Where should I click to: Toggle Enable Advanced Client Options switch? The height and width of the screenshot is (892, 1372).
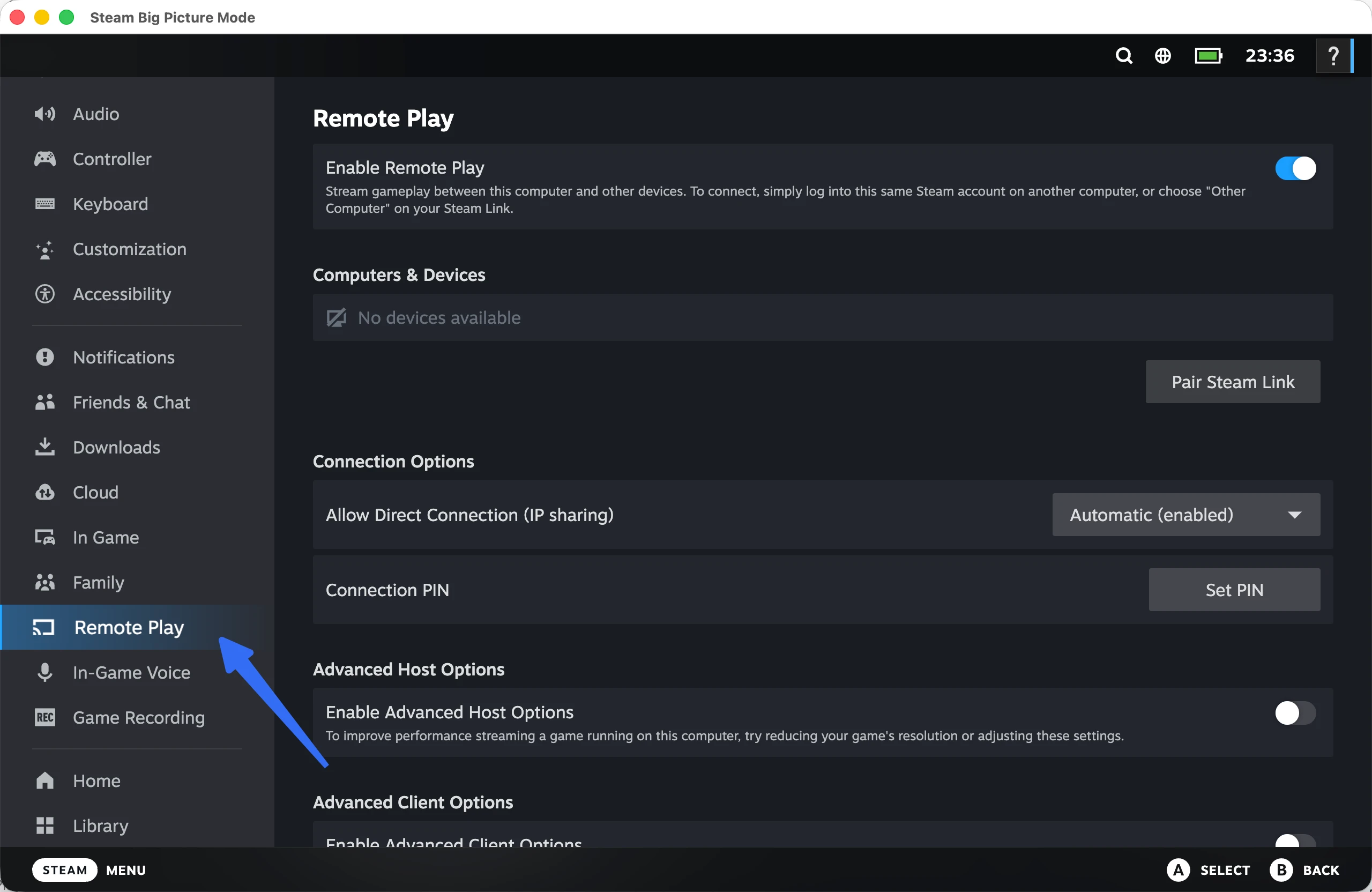tap(1295, 840)
